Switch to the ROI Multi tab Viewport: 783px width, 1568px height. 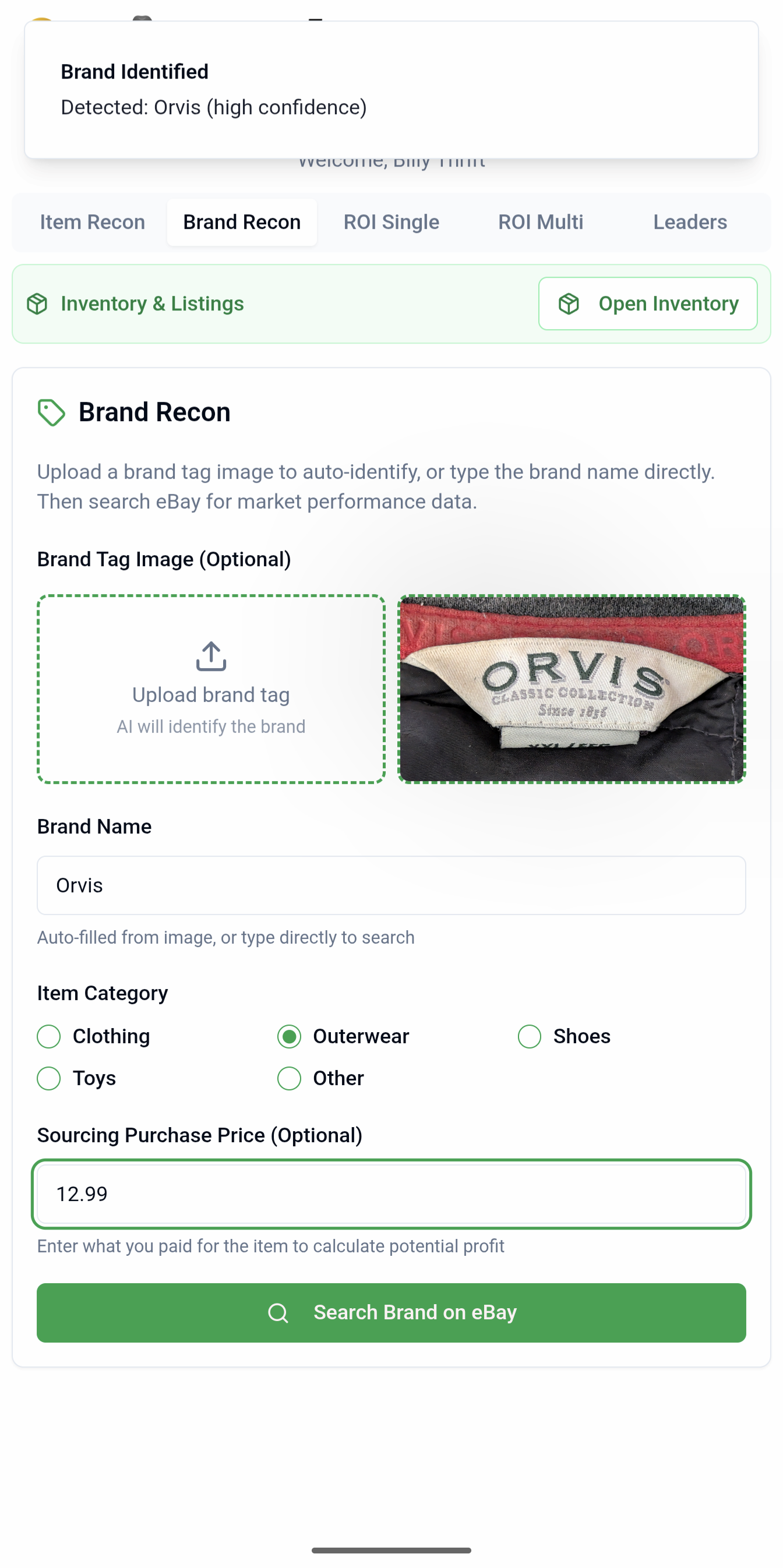pos(541,221)
